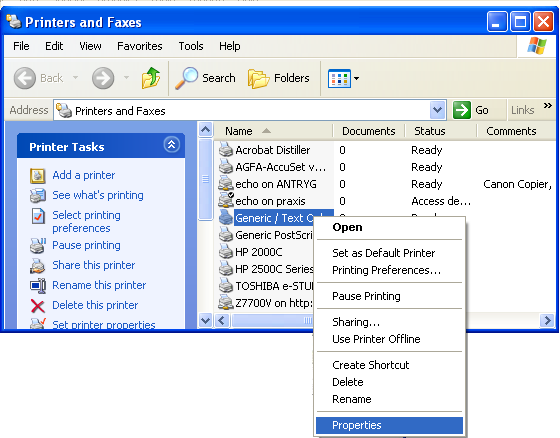This screenshot has height=438, width=560.
Task: Click the Back arrow icon
Action: (x=25, y=78)
